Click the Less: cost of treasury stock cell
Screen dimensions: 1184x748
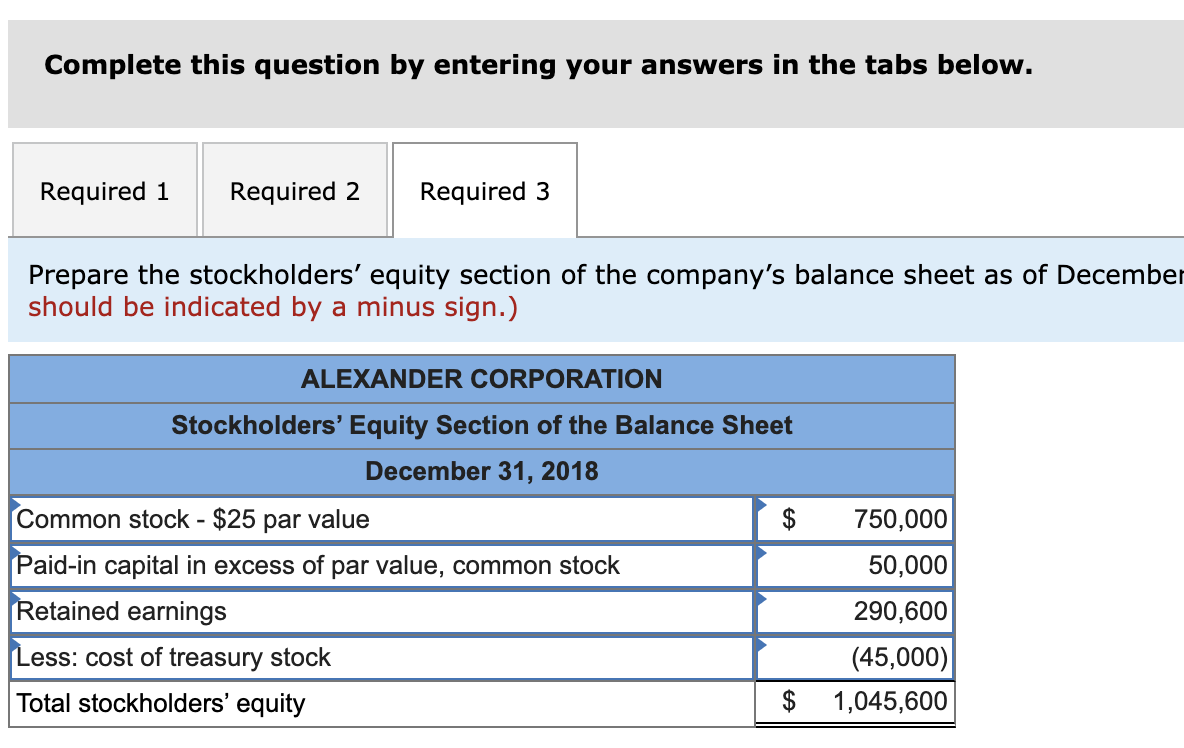(300, 657)
